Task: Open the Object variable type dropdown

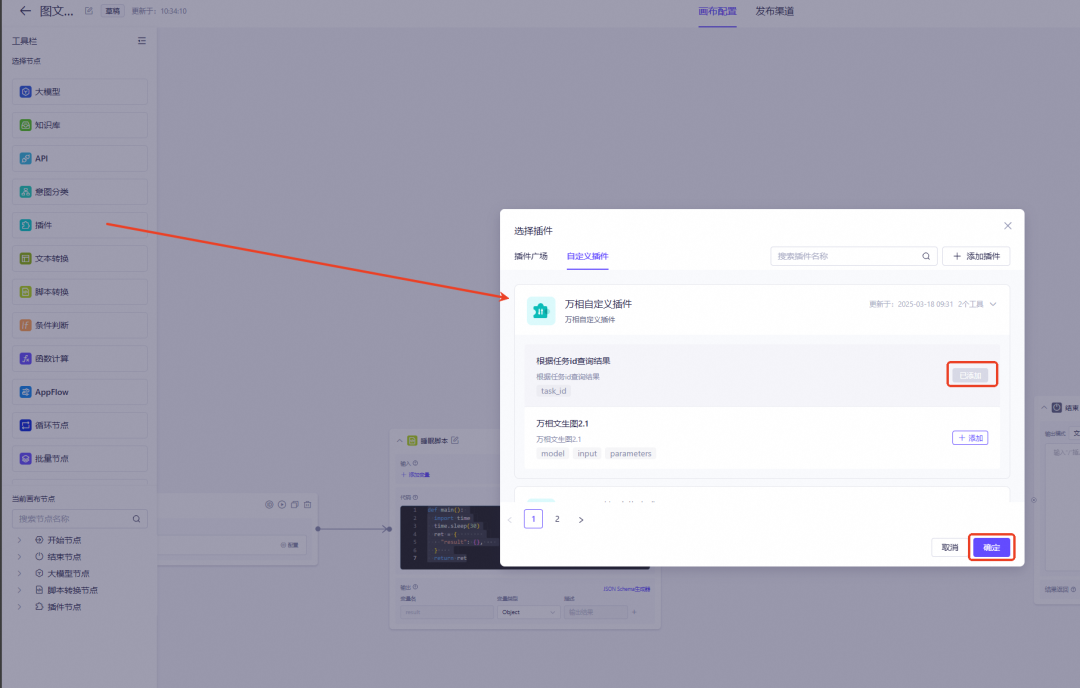Action: coord(528,612)
